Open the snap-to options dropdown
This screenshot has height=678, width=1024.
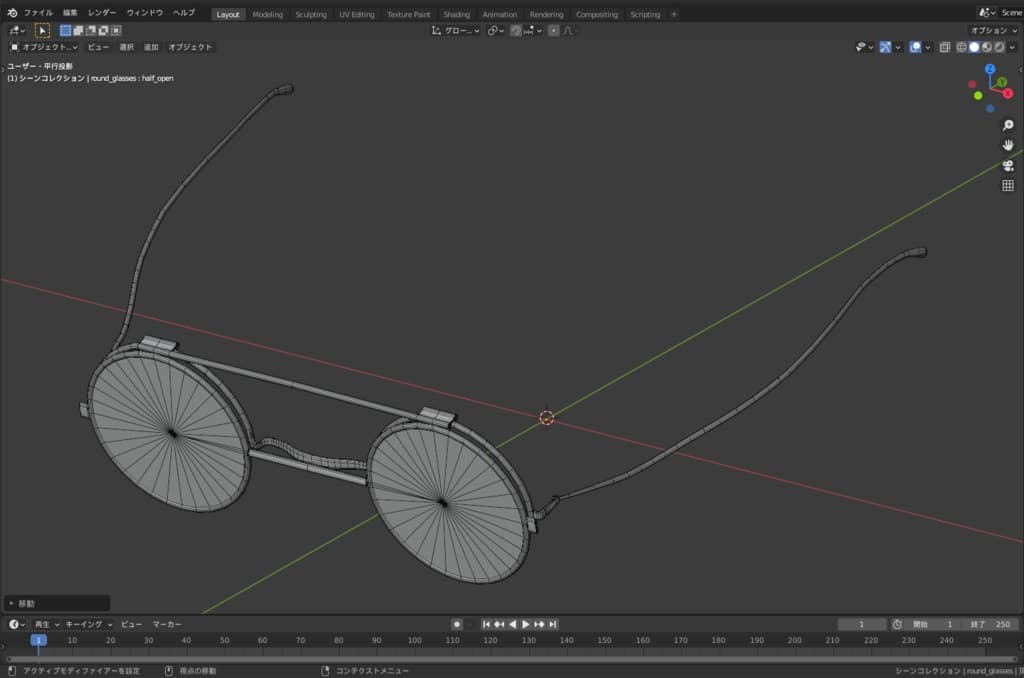(533, 31)
